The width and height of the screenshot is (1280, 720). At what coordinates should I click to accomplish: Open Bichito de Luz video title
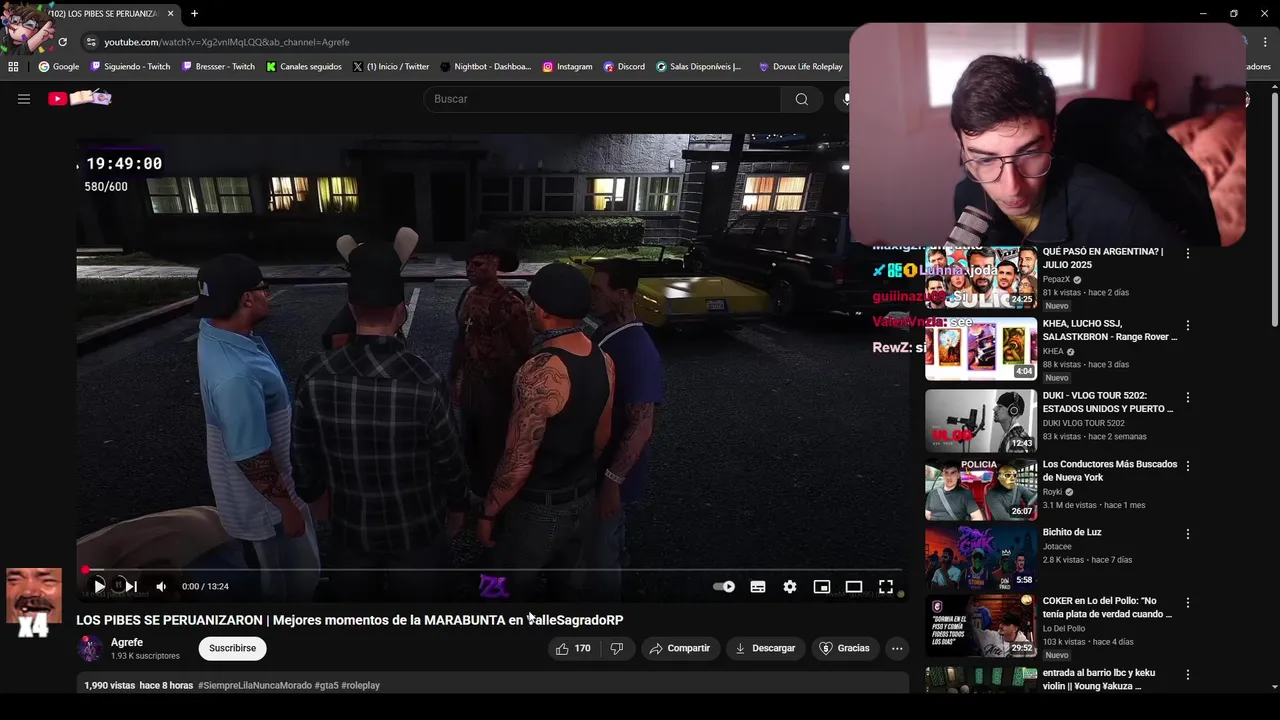coord(1072,532)
